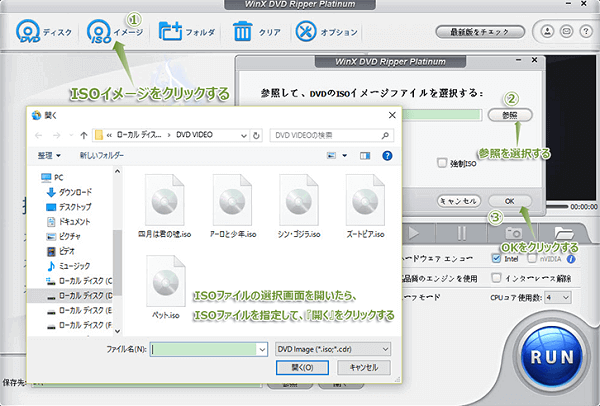This screenshot has width=600, height=406.
Task: Select ローカル ディスク (E in navigation tree
Action: (79, 310)
